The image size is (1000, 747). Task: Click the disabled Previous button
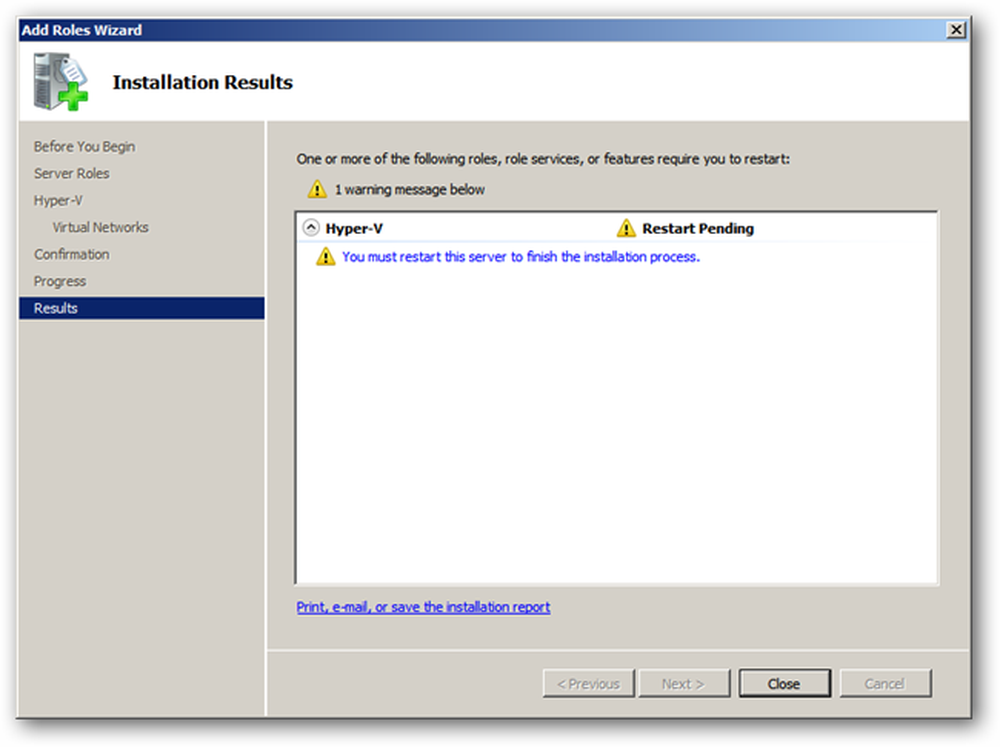589,683
